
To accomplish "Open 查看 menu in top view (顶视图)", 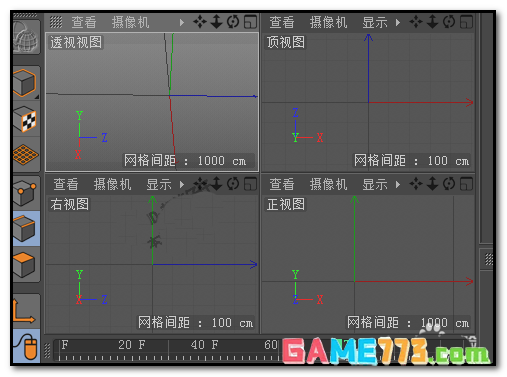I will (x=282, y=22).
